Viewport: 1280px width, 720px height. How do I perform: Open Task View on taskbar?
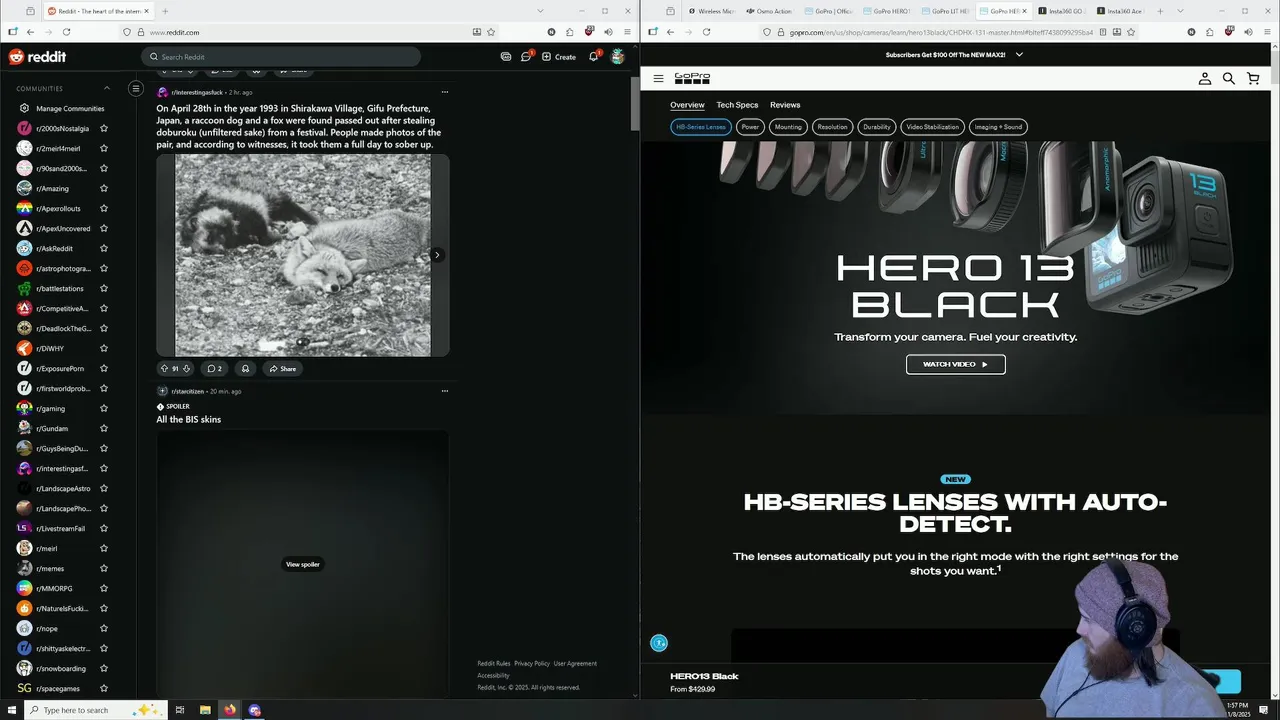pyautogui.click(x=180, y=710)
